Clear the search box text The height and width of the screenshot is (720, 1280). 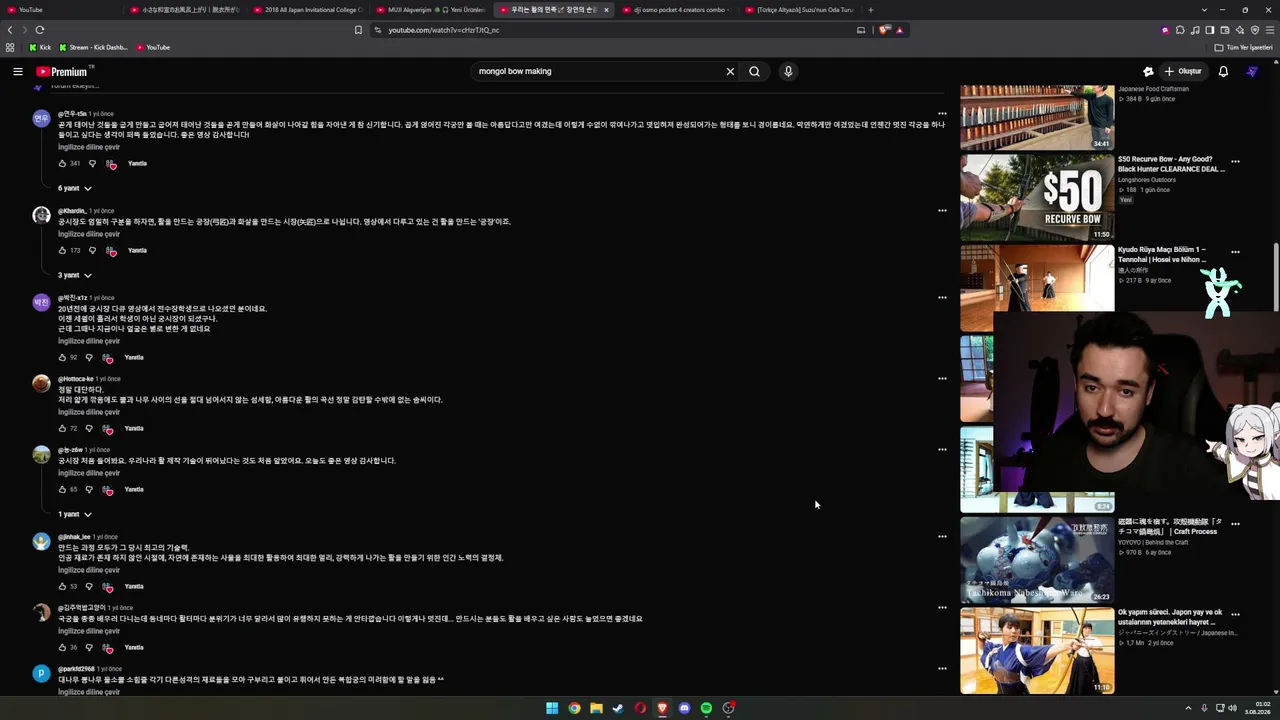(x=730, y=71)
